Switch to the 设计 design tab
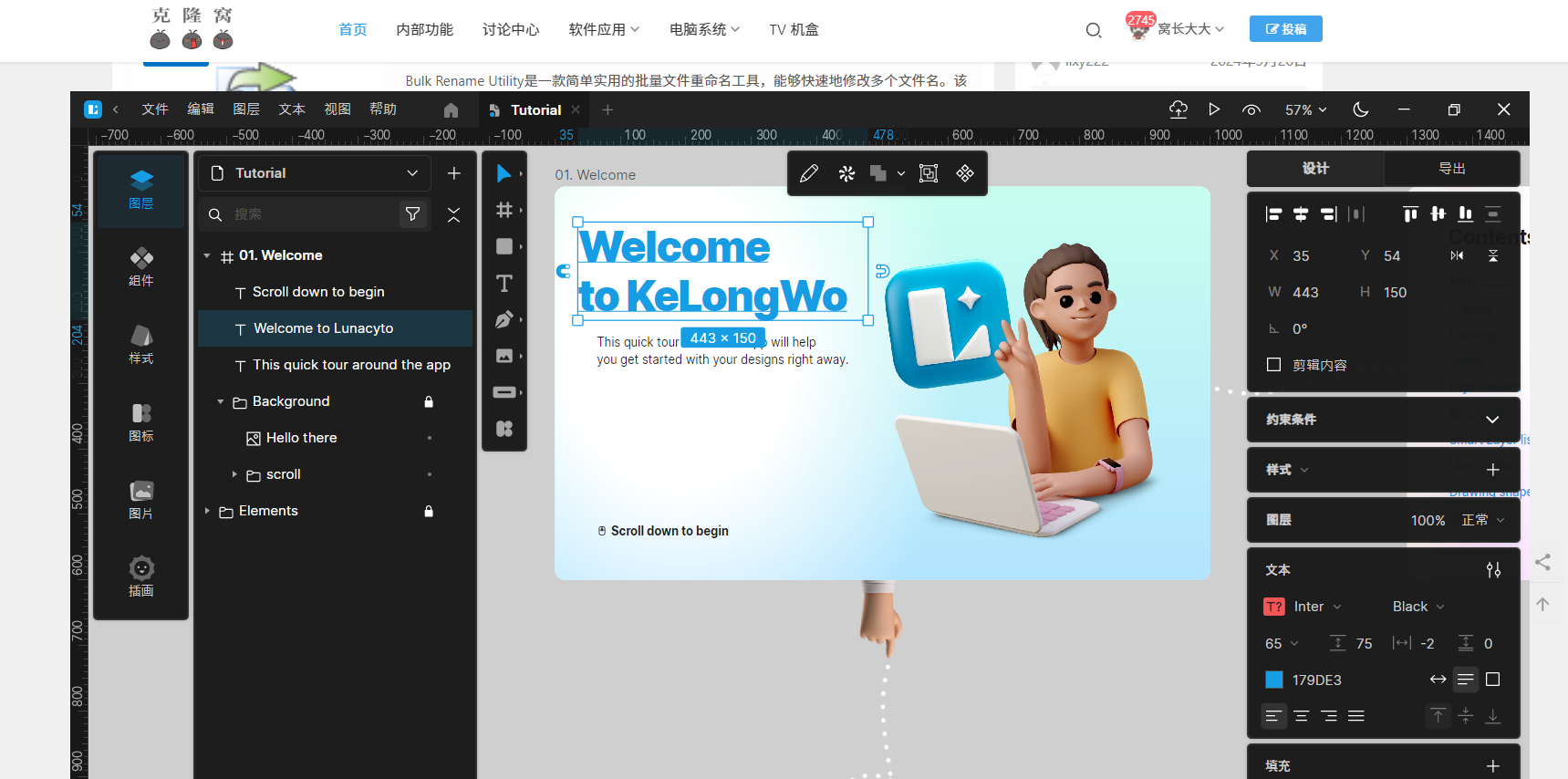The height and width of the screenshot is (779, 1568). (x=1315, y=169)
